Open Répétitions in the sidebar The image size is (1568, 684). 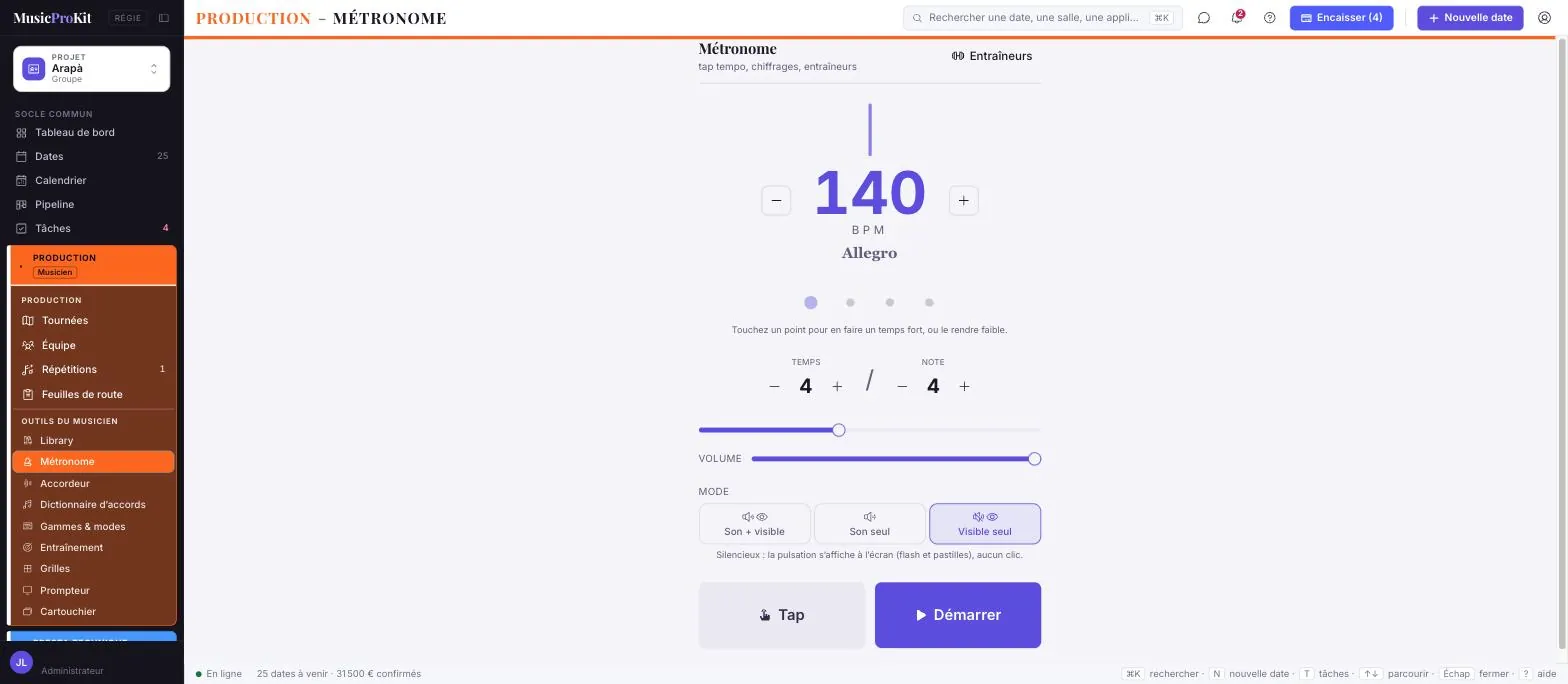(93, 370)
